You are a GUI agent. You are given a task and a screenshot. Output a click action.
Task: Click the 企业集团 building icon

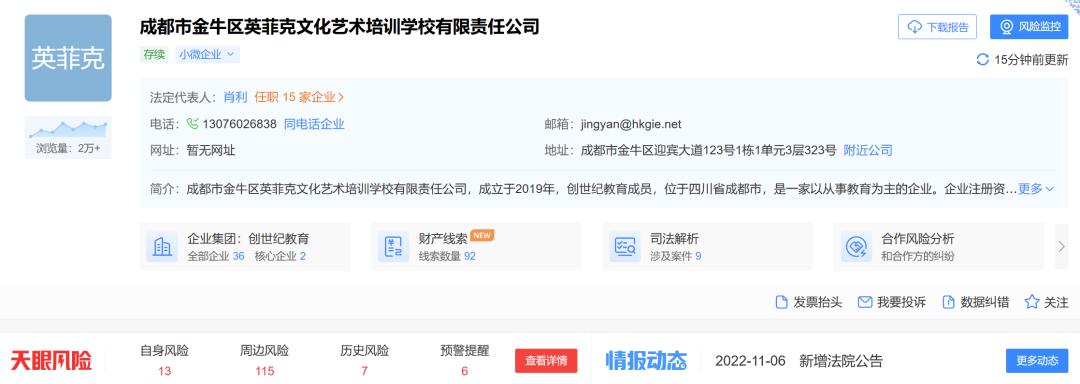pos(162,246)
